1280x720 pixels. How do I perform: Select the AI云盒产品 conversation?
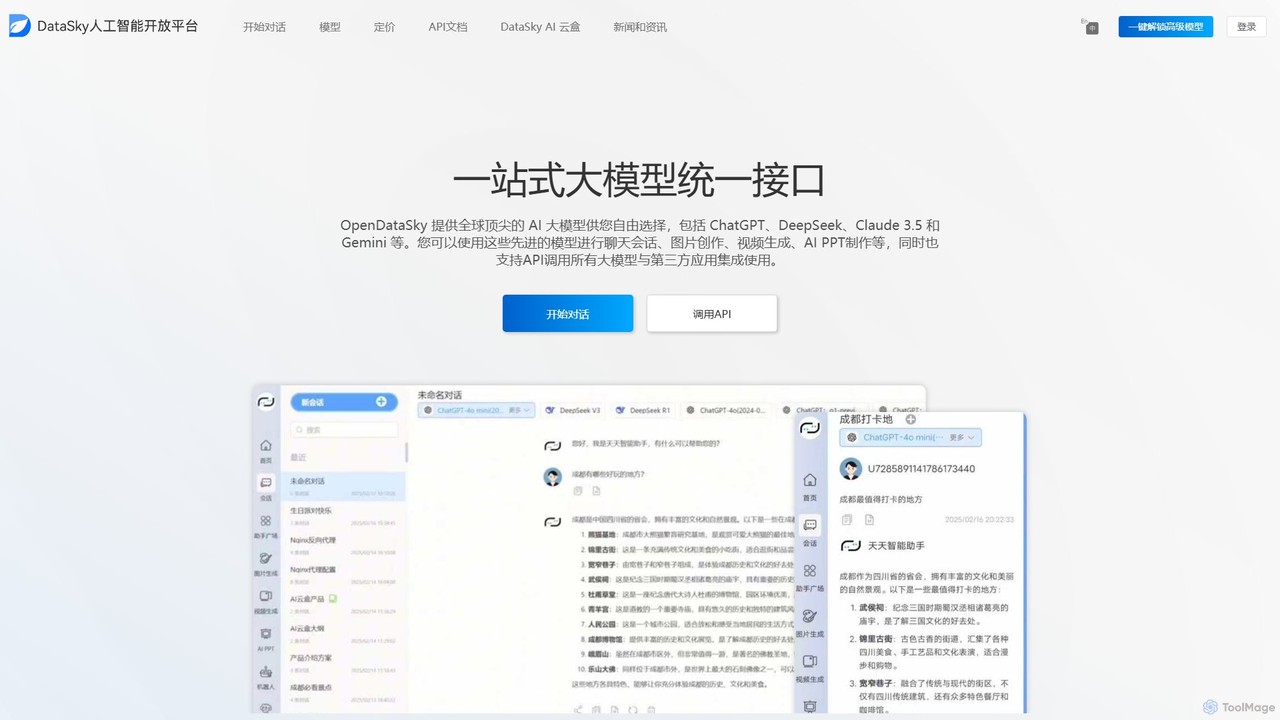343,604
